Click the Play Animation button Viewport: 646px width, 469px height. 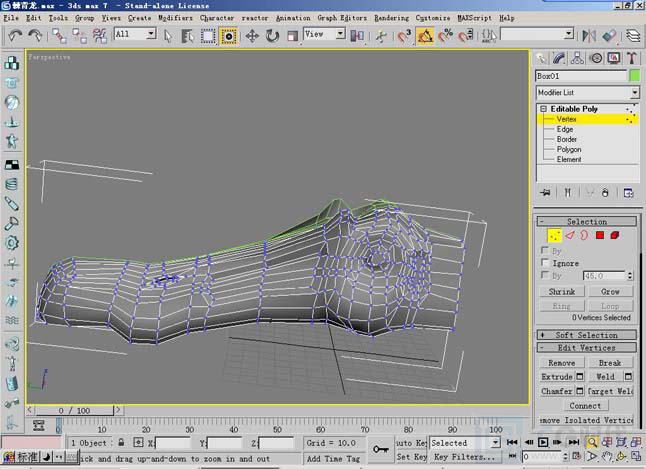click(543, 442)
